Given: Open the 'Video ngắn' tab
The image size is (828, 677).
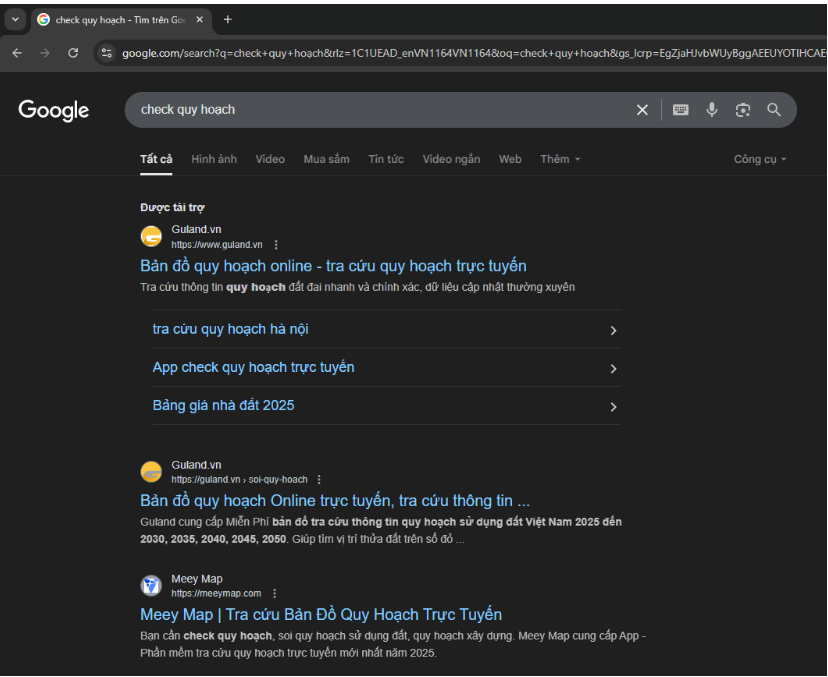Looking at the screenshot, I should point(451,159).
